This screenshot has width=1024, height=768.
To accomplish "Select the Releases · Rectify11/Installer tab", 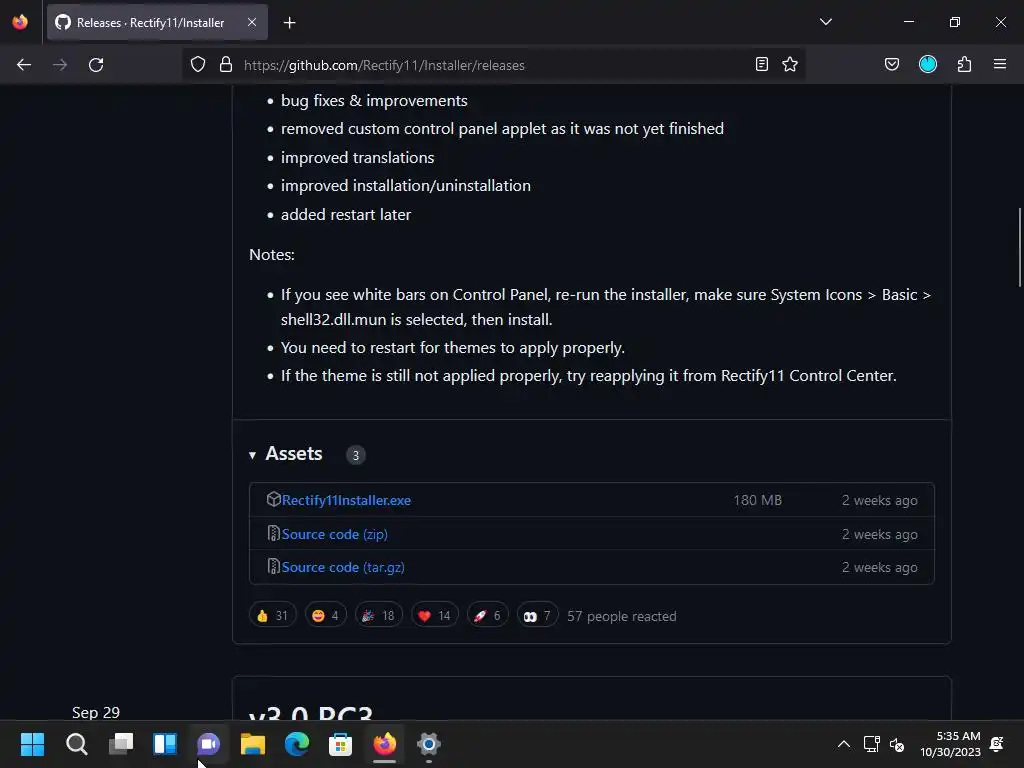I will (x=157, y=23).
